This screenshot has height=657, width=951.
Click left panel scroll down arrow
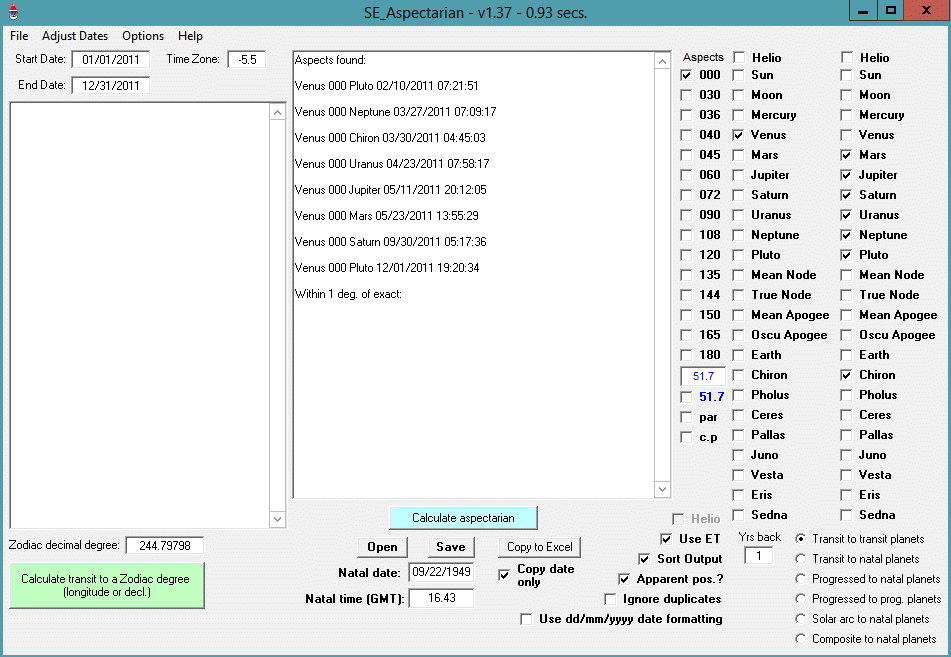tap(277, 519)
